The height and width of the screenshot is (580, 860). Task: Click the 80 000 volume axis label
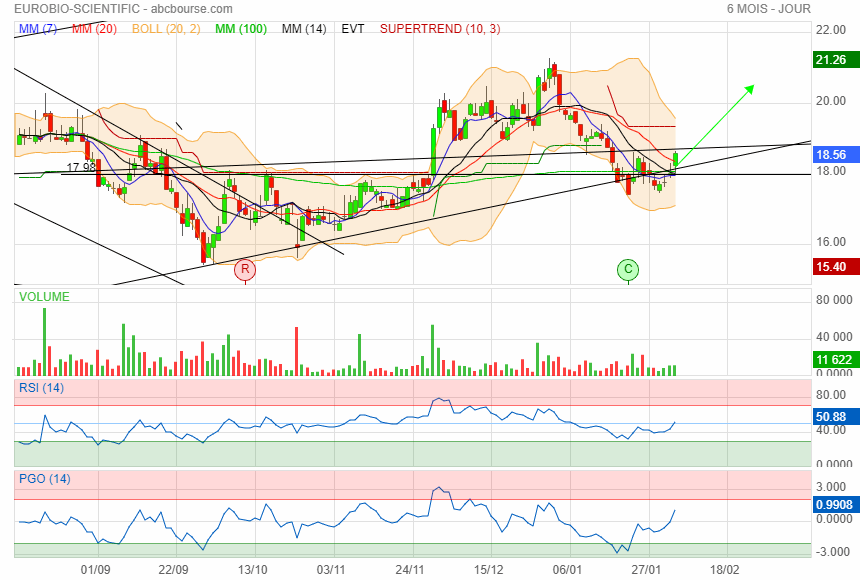click(x=834, y=300)
